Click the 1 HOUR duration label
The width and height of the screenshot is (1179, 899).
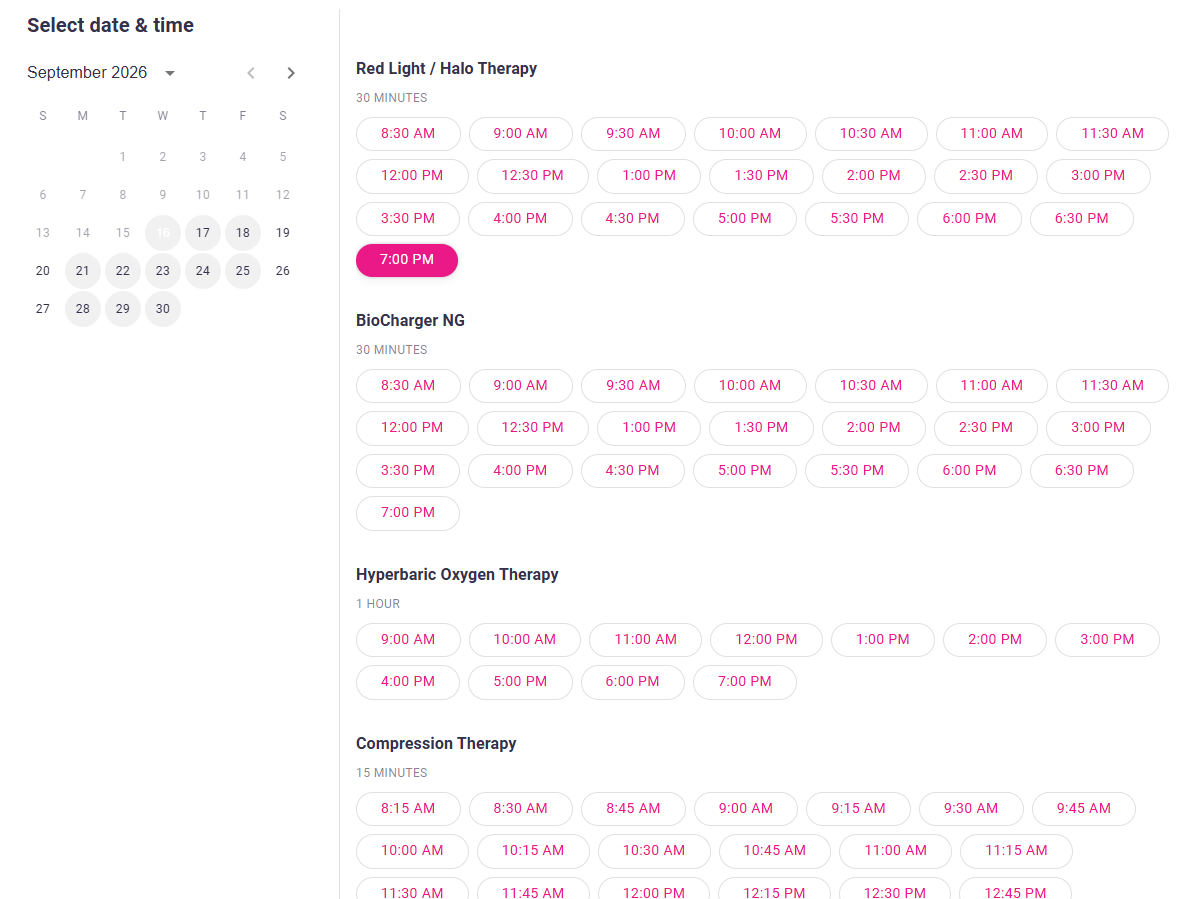378,604
